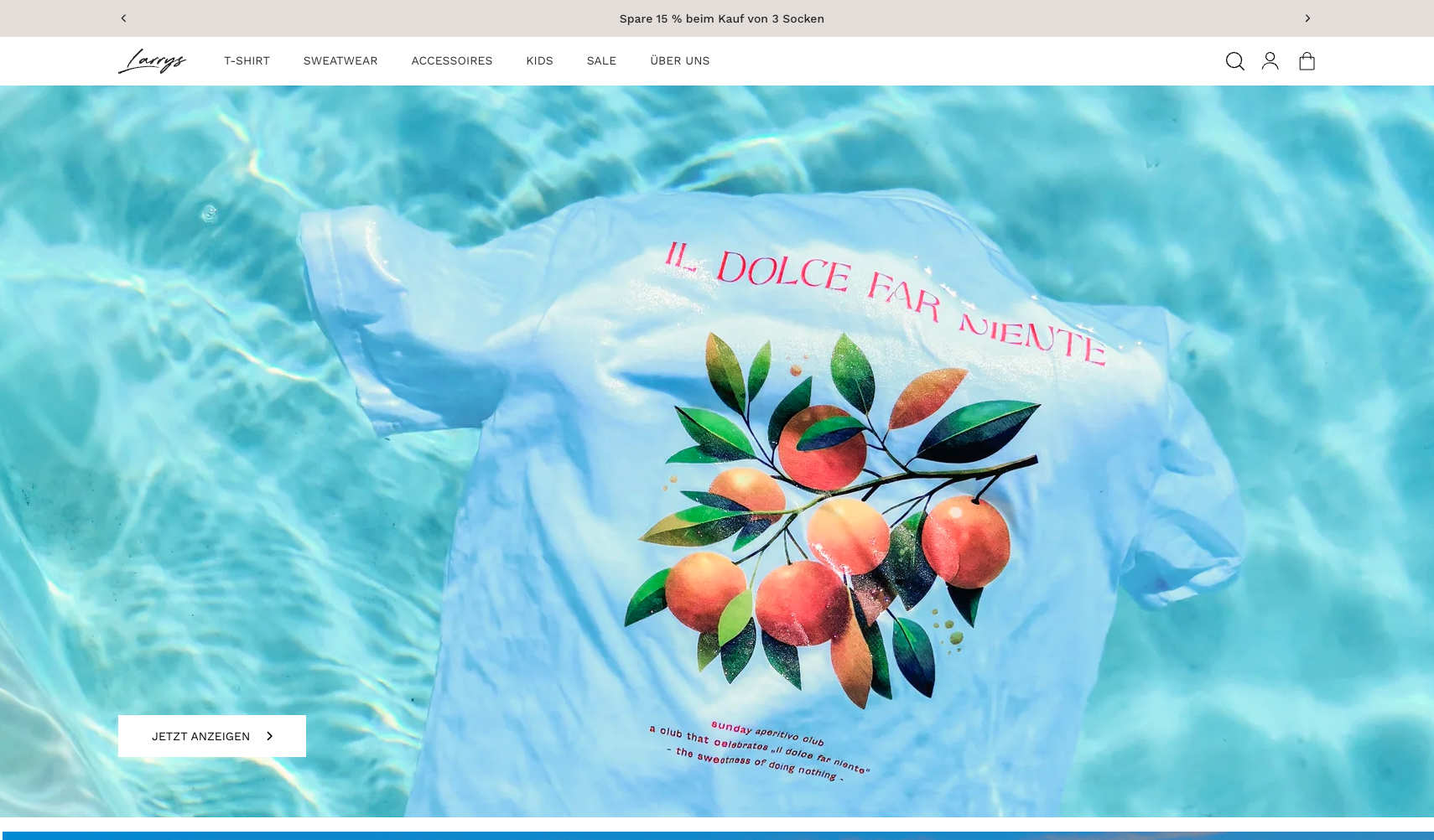Open the user account icon
This screenshot has width=1434, height=840.
click(x=1270, y=61)
